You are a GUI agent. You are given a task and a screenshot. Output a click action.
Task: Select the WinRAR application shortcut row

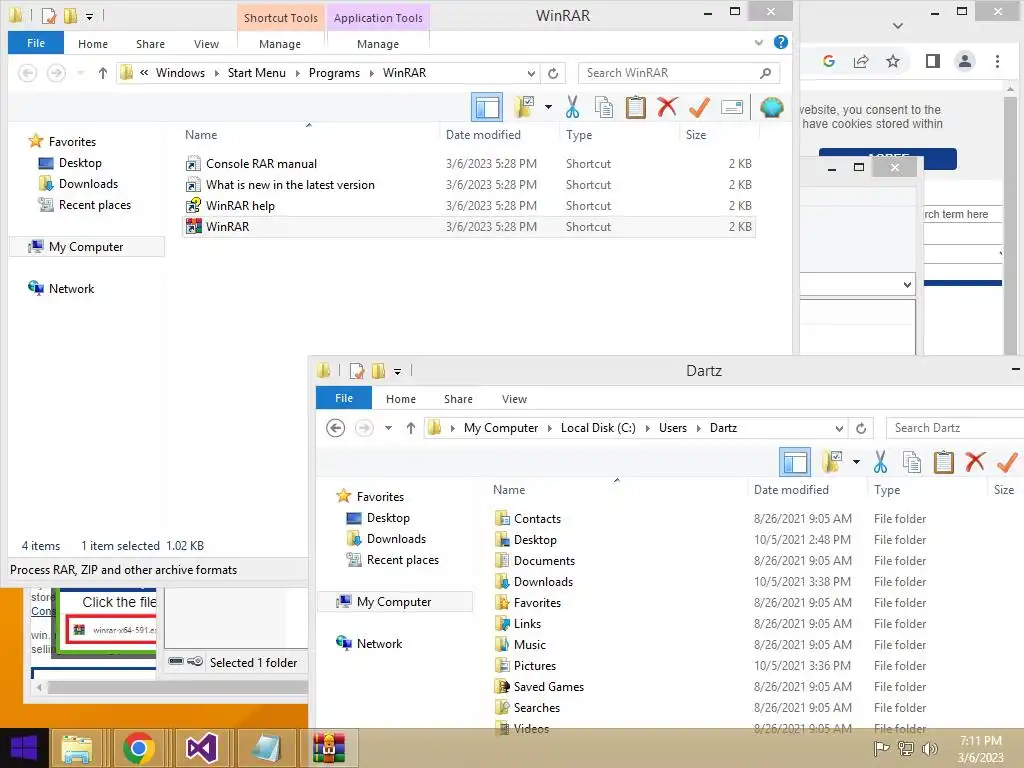pos(469,227)
